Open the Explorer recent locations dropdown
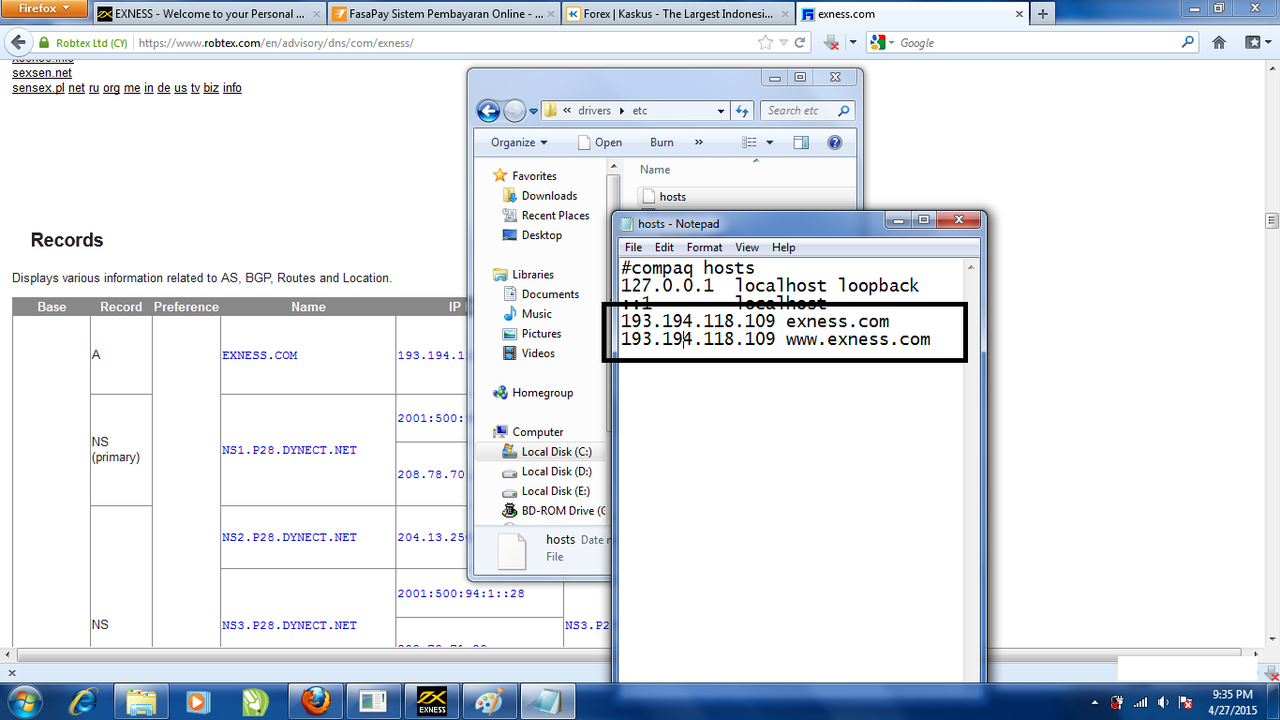Viewport: 1280px width, 720px height. [534, 111]
